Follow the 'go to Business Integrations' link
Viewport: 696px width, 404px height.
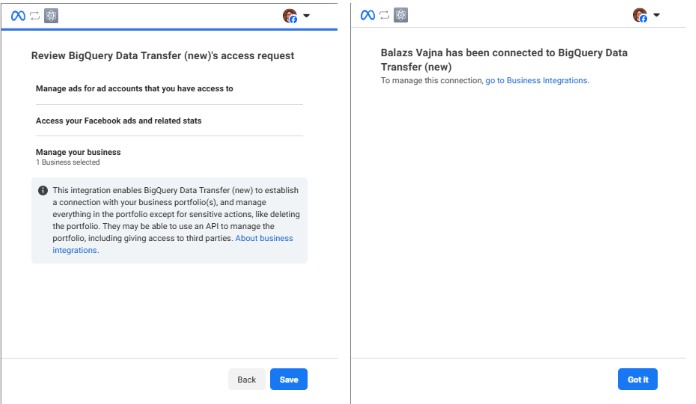pyautogui.click(x=537, y=80)
